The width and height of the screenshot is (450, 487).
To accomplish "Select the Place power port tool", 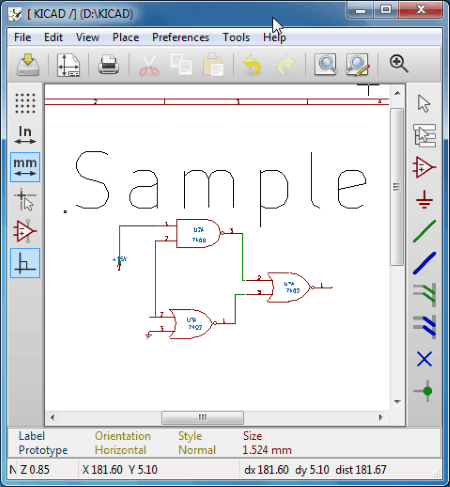I will (x=424, y=199).
